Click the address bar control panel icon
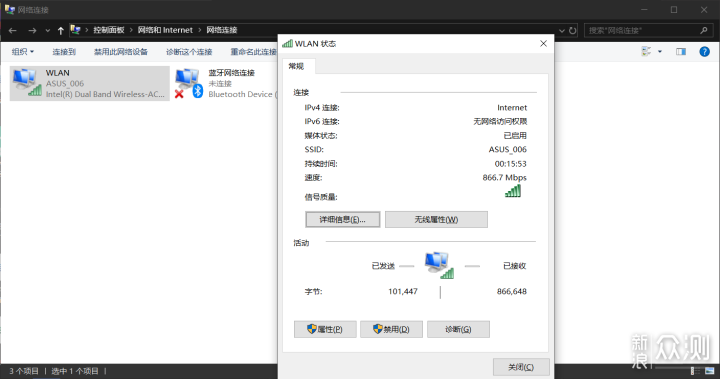This screenshot has width=720, height=379. point(76,30)
